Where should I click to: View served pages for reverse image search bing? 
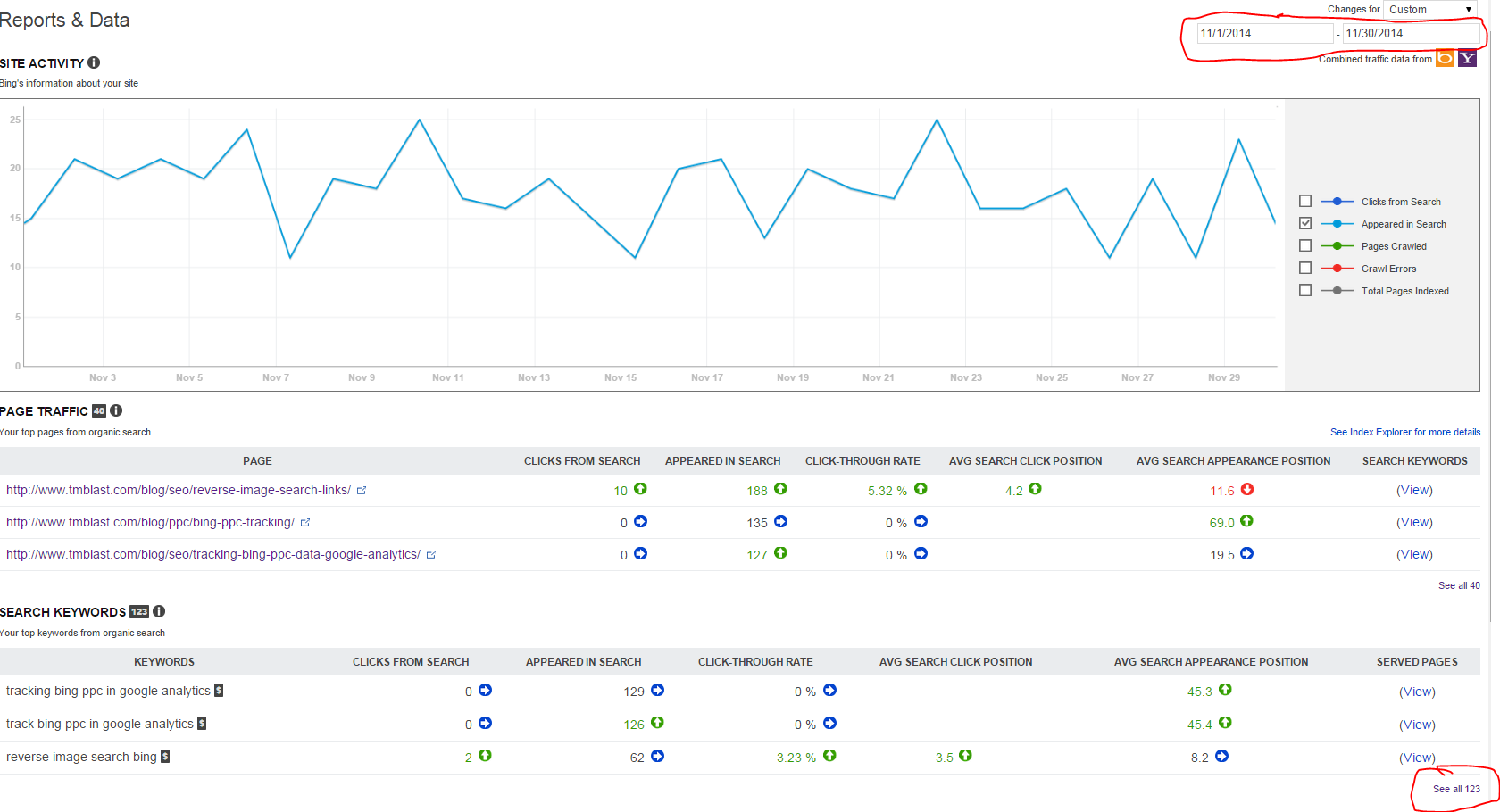point(1417,758)
